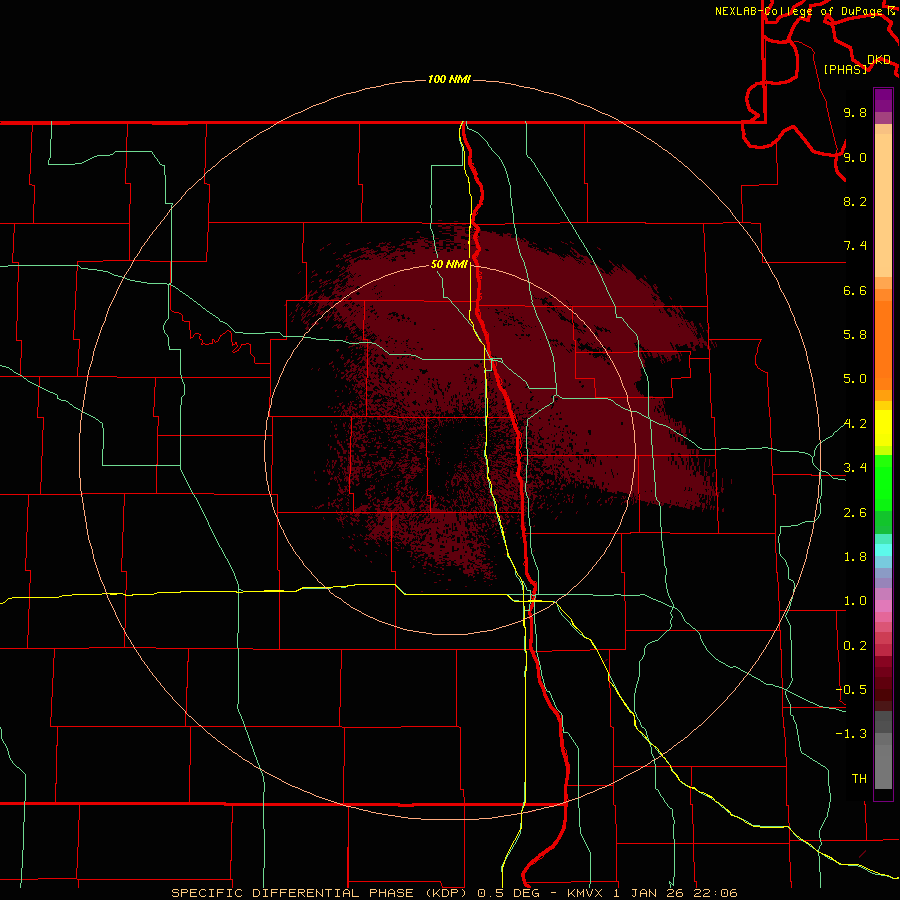This screenshot has width=900, height=900.
Task: Select the yellow segment of the color bar
Action: pyautogui.click(x=883, y=428)
